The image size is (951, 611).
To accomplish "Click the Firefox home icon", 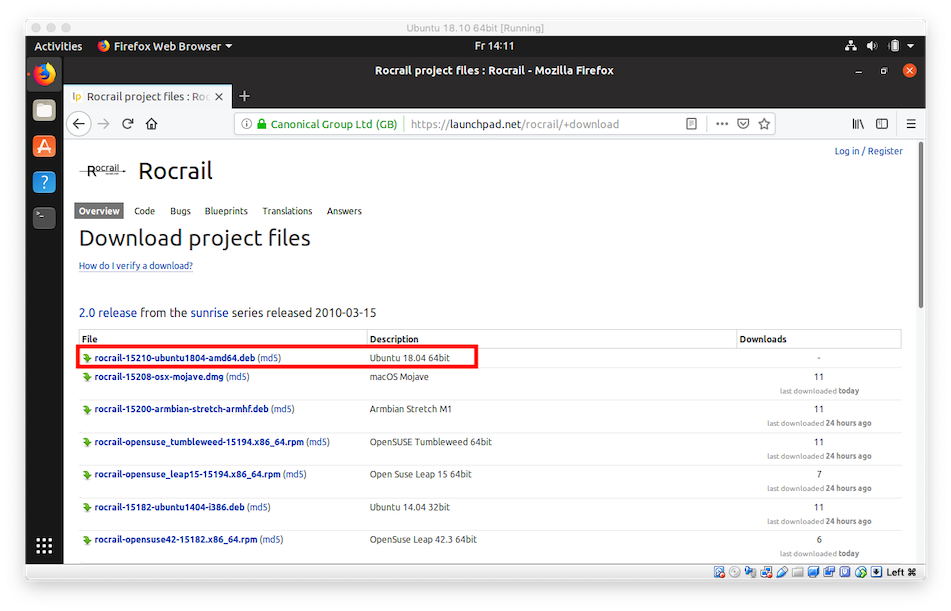I will pos(152,124).
